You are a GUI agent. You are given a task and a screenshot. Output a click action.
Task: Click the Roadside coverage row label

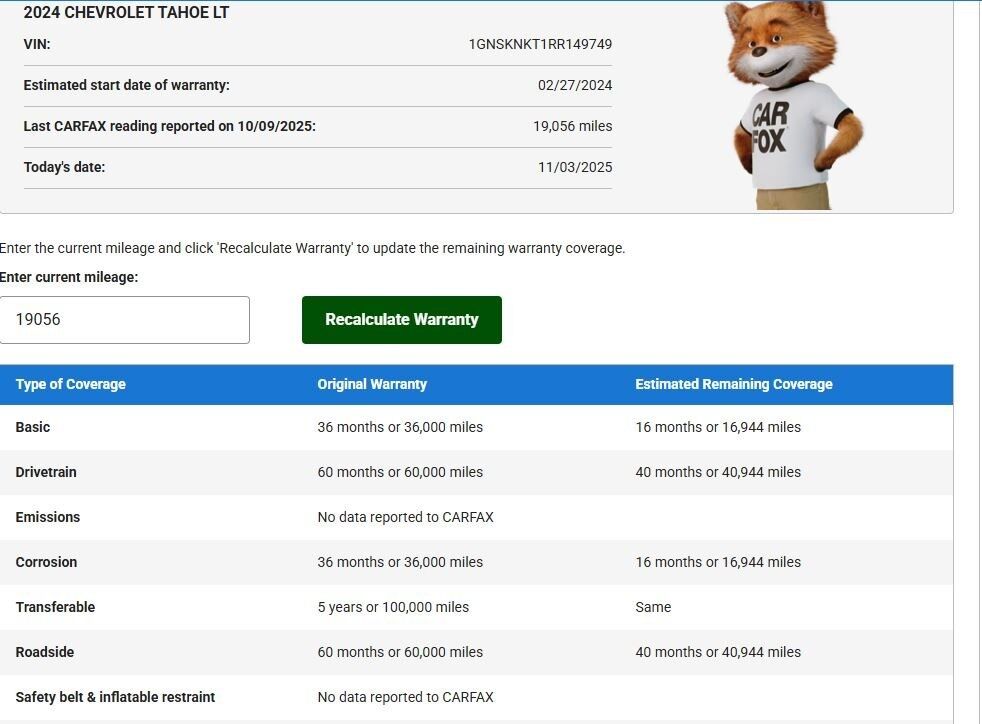45,652
